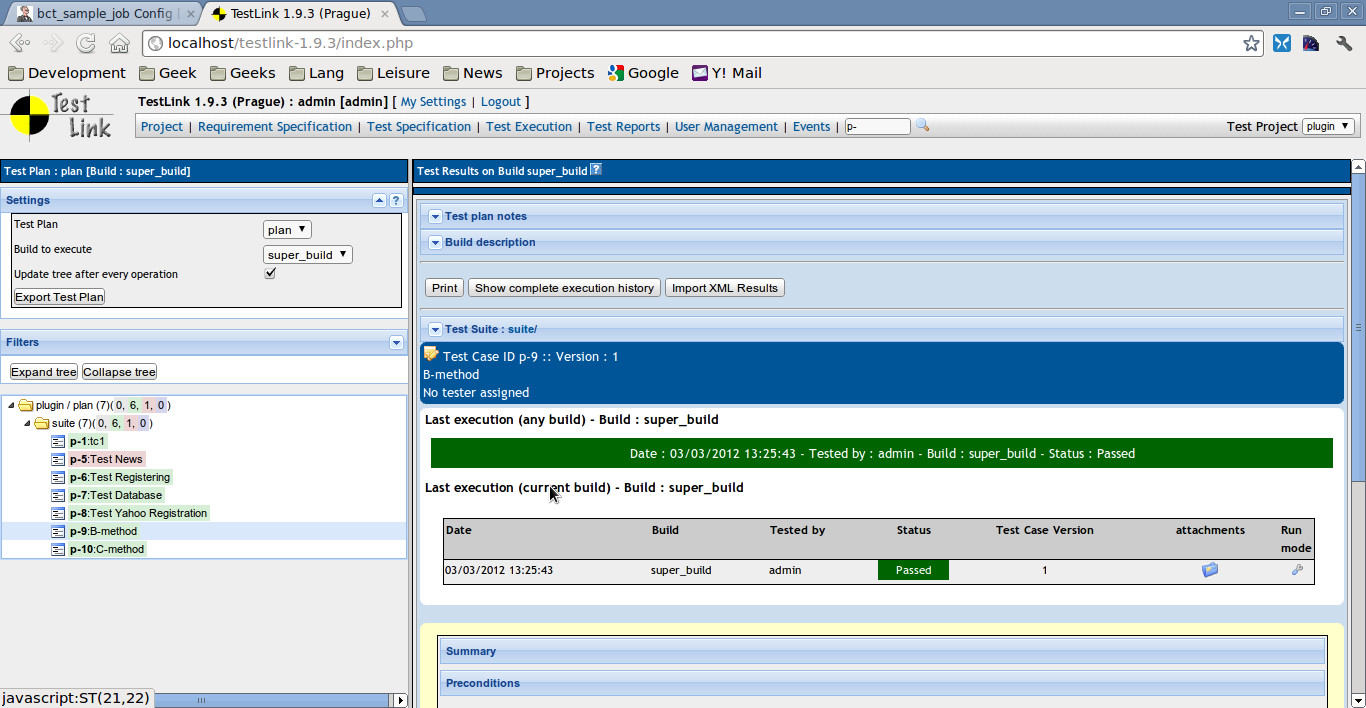
Task: Click the attachments folder icon in results row
Action: click(1210, 570)
